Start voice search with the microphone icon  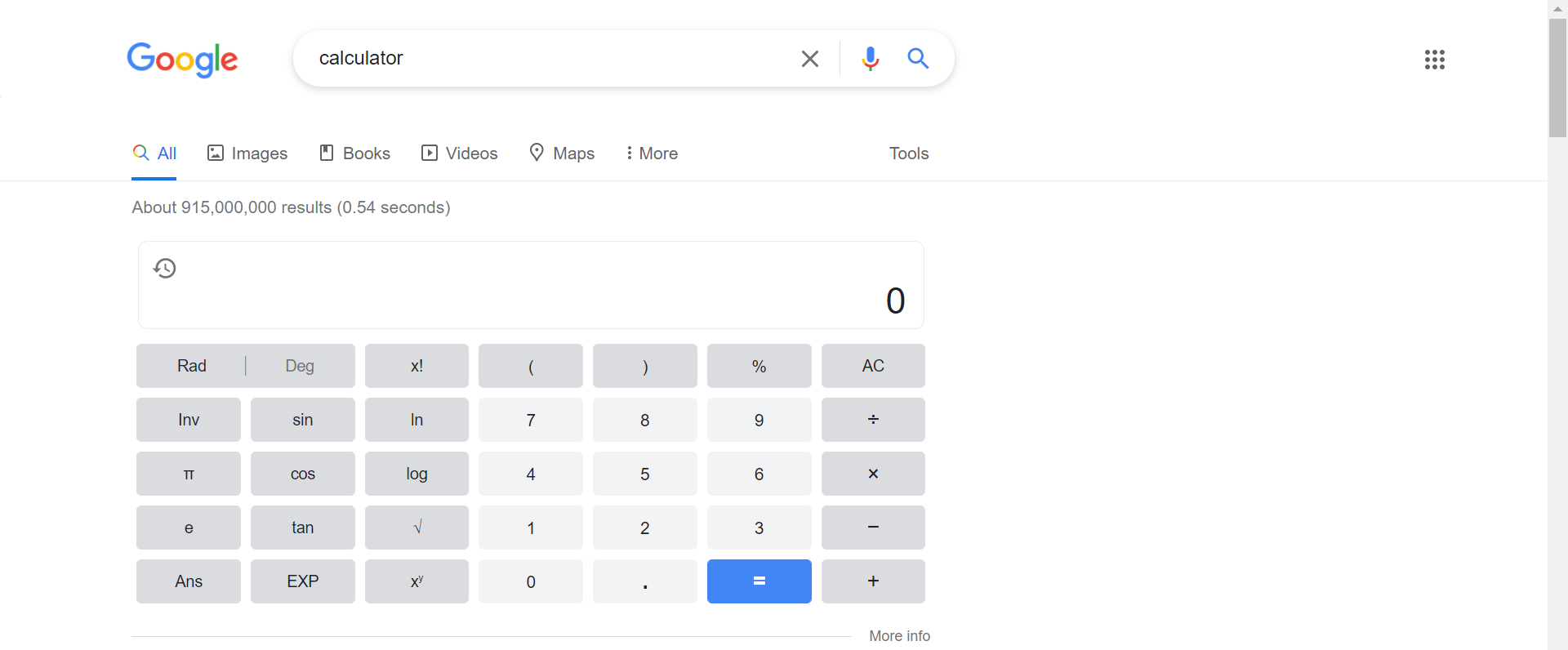(x=871, y=59)
